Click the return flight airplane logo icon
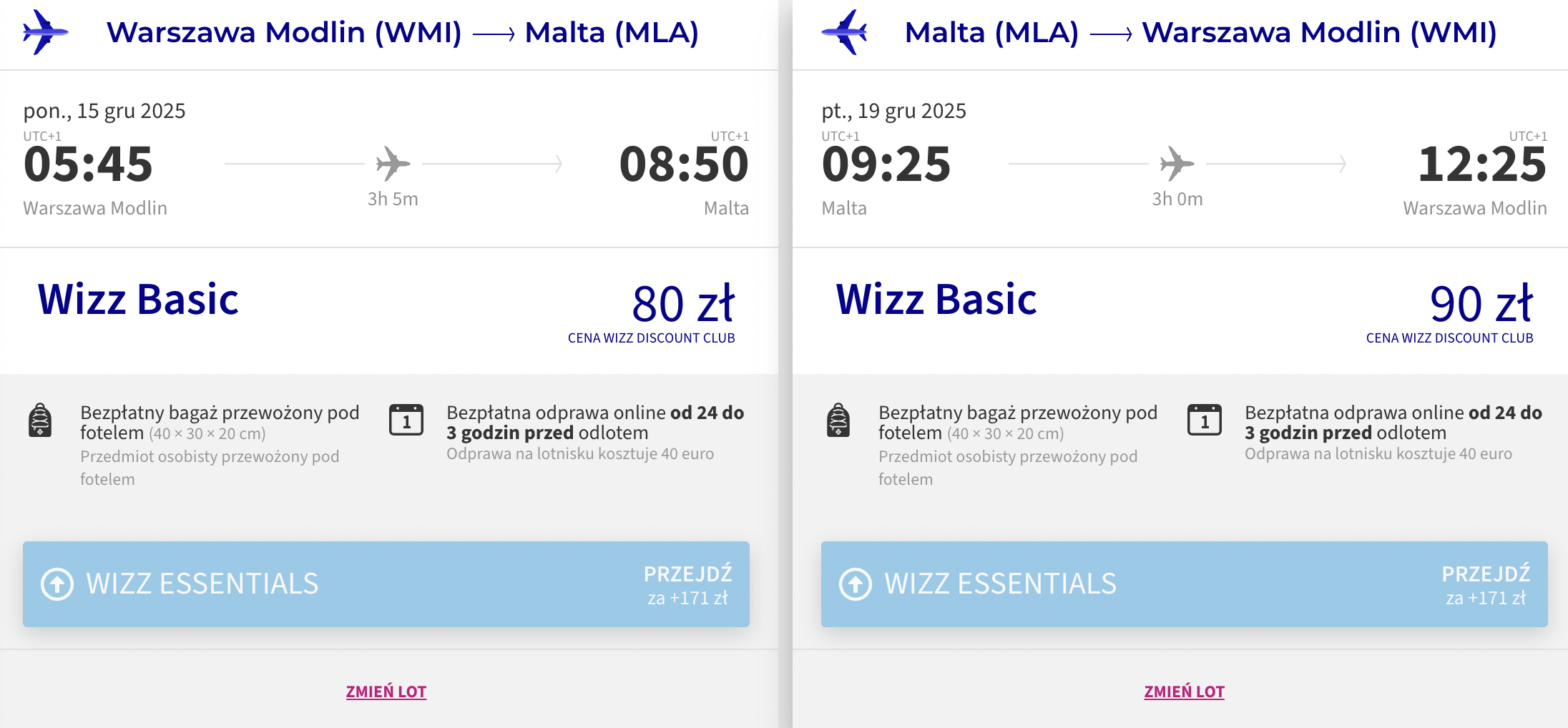The width and height of the screenshot is (1568, 728). (x=845, y=32)
